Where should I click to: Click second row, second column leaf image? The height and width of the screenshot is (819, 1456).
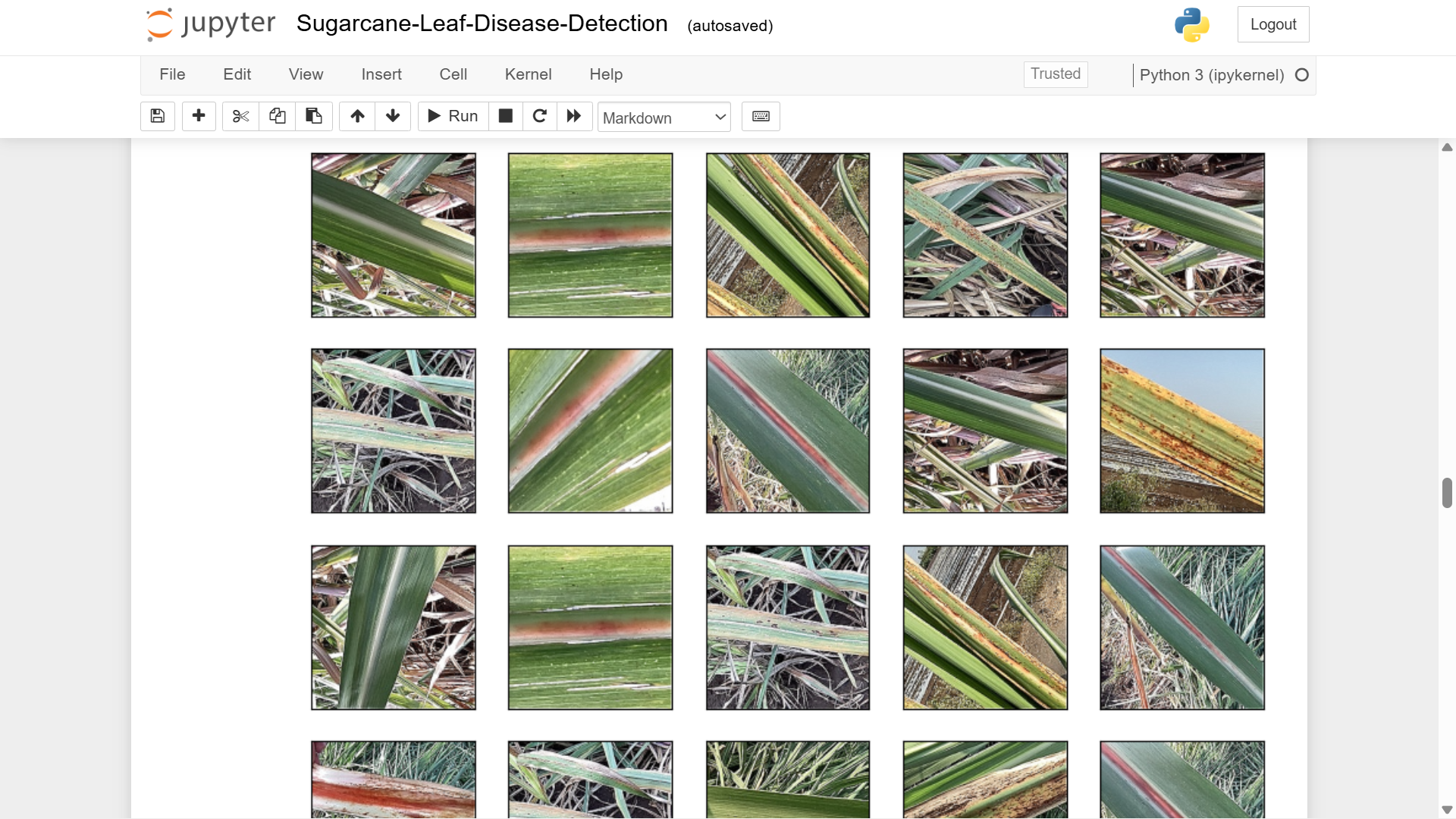coord(590,431)
